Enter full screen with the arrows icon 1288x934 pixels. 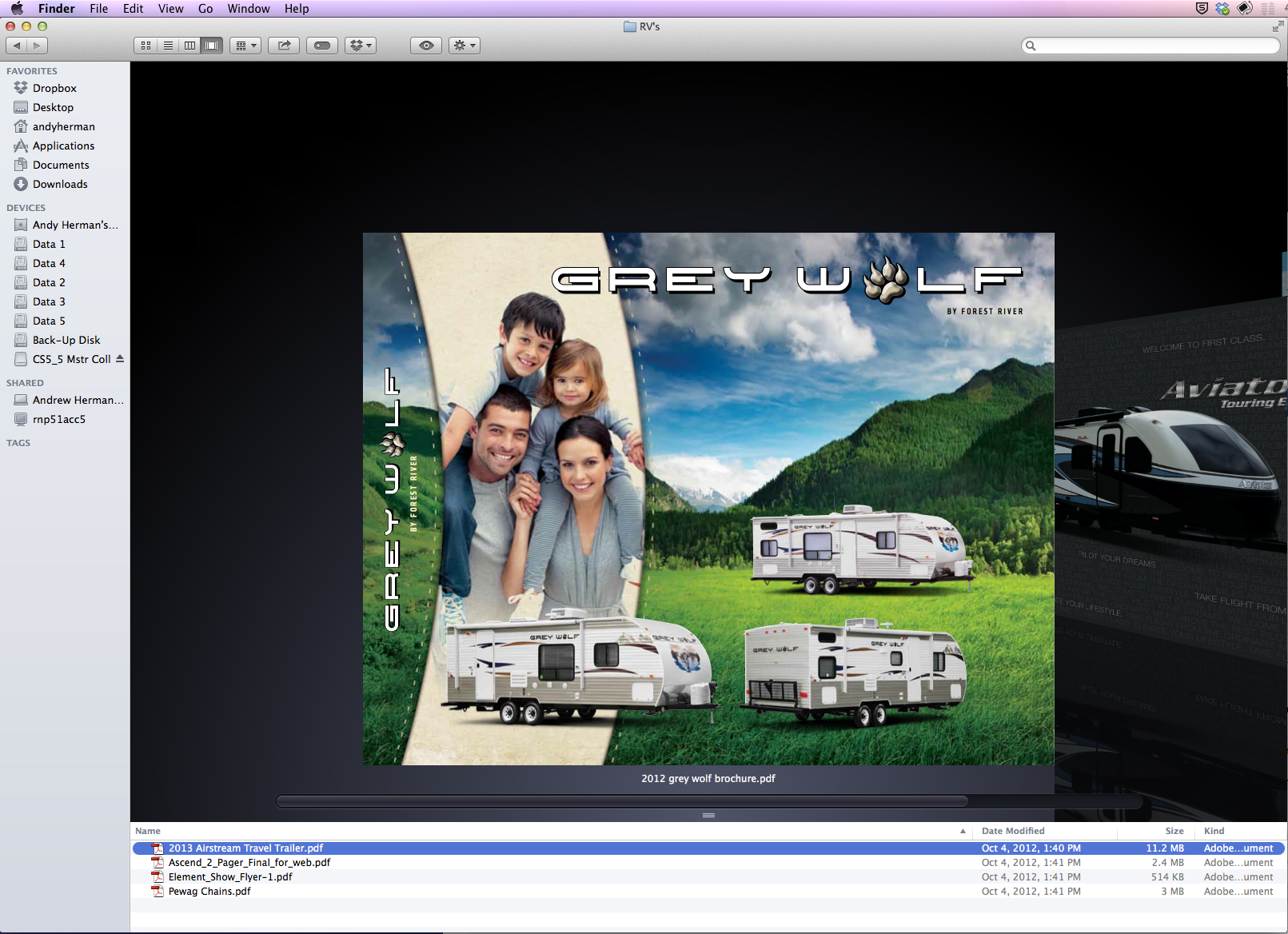tap(1278, 26)
